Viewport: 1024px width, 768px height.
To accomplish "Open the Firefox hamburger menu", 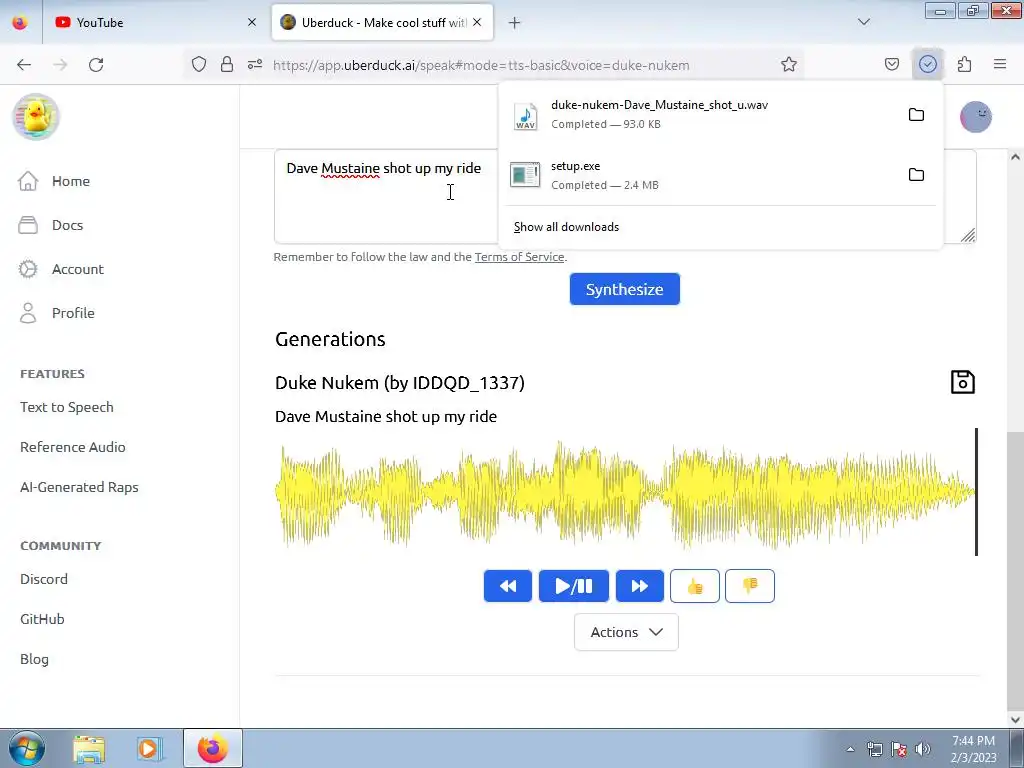I will pyautogui.click(x=1000, y=64).
